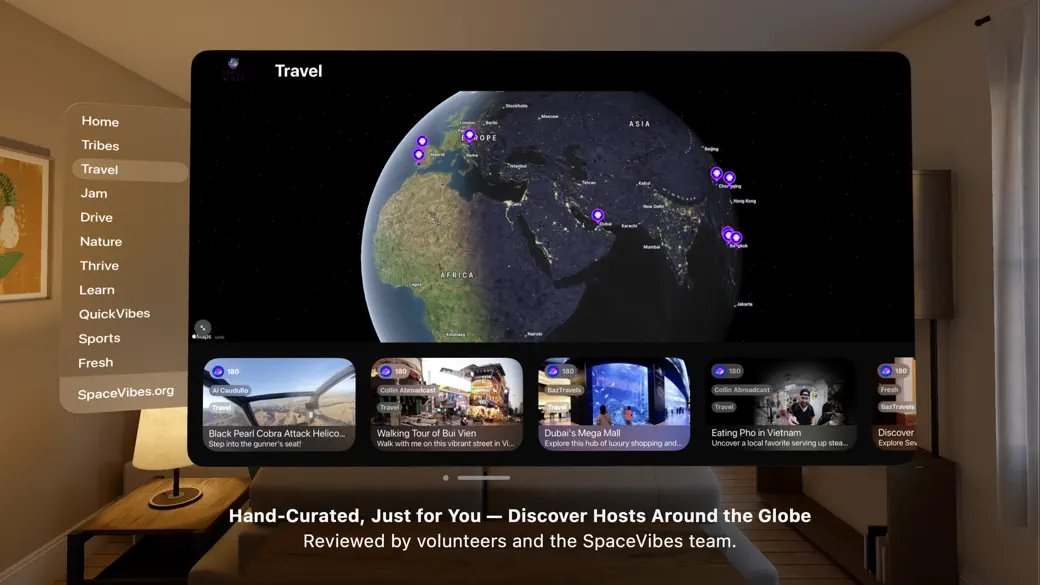
Task: Click the Jakarta label on the globe
Action: [x=745, y=304]
